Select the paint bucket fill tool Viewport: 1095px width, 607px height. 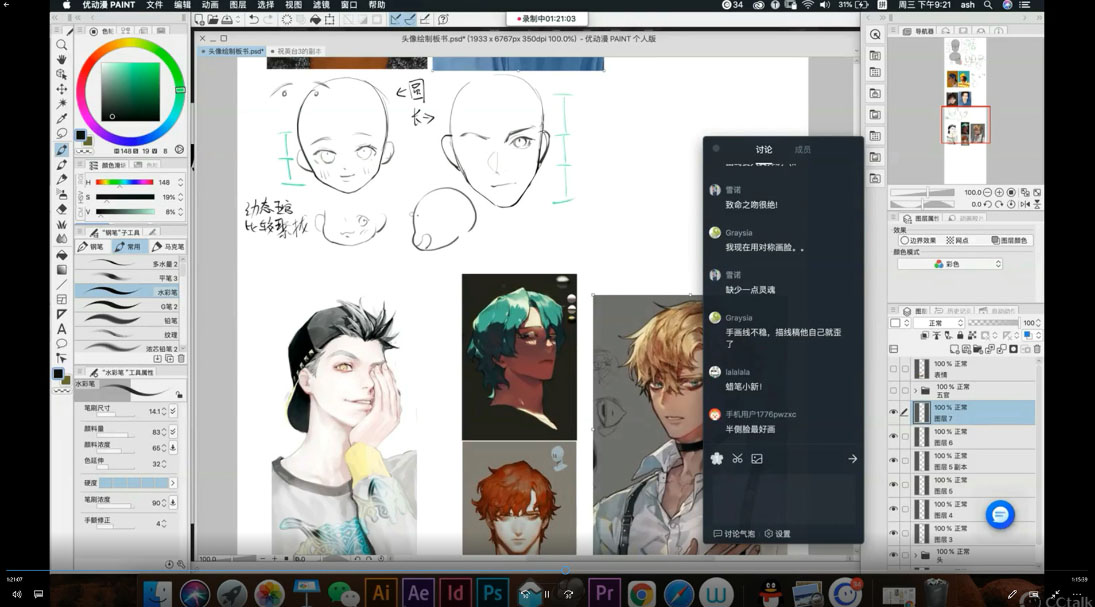[x=61, y=254]
